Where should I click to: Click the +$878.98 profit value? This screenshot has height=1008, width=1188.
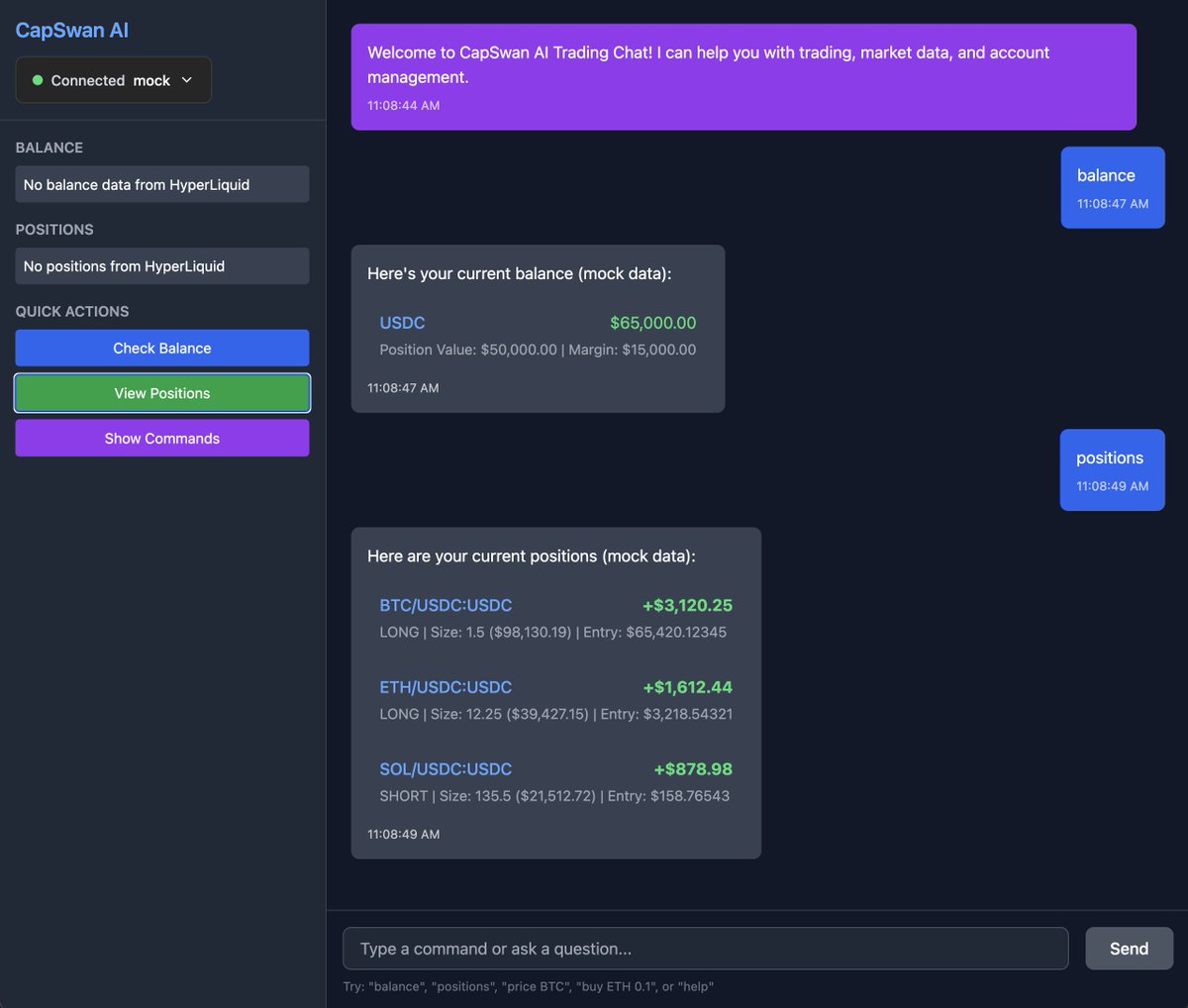[693, 768]
